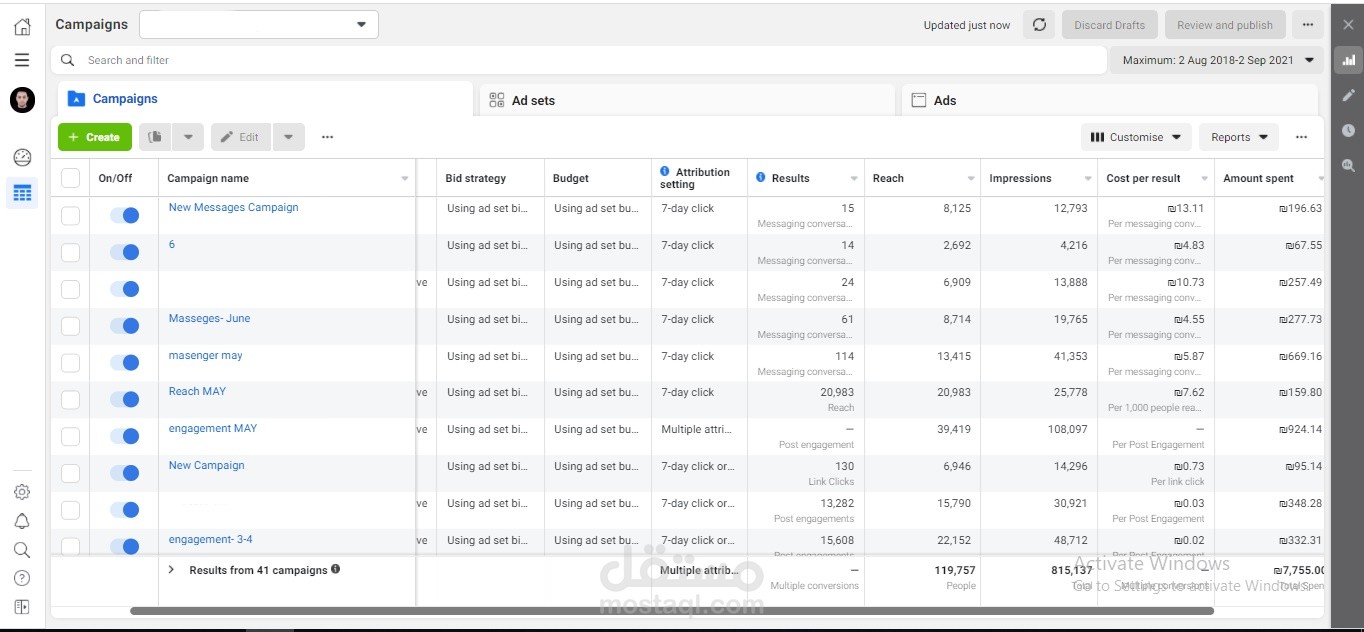Check the box for New Messages Campaign row

[x=70, y=215]
